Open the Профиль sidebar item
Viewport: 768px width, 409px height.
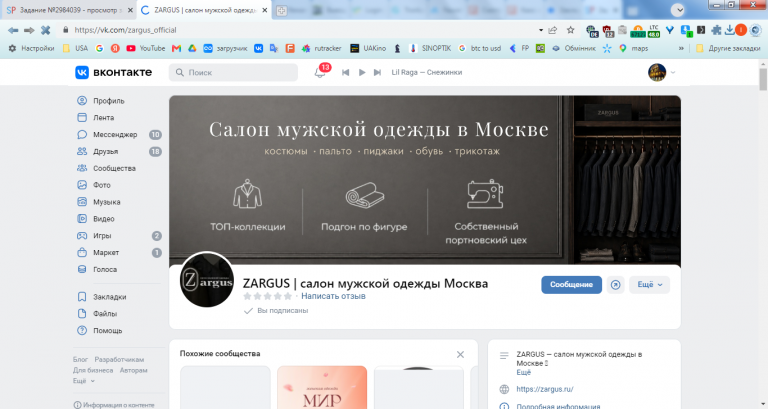(x=101, y=101)
